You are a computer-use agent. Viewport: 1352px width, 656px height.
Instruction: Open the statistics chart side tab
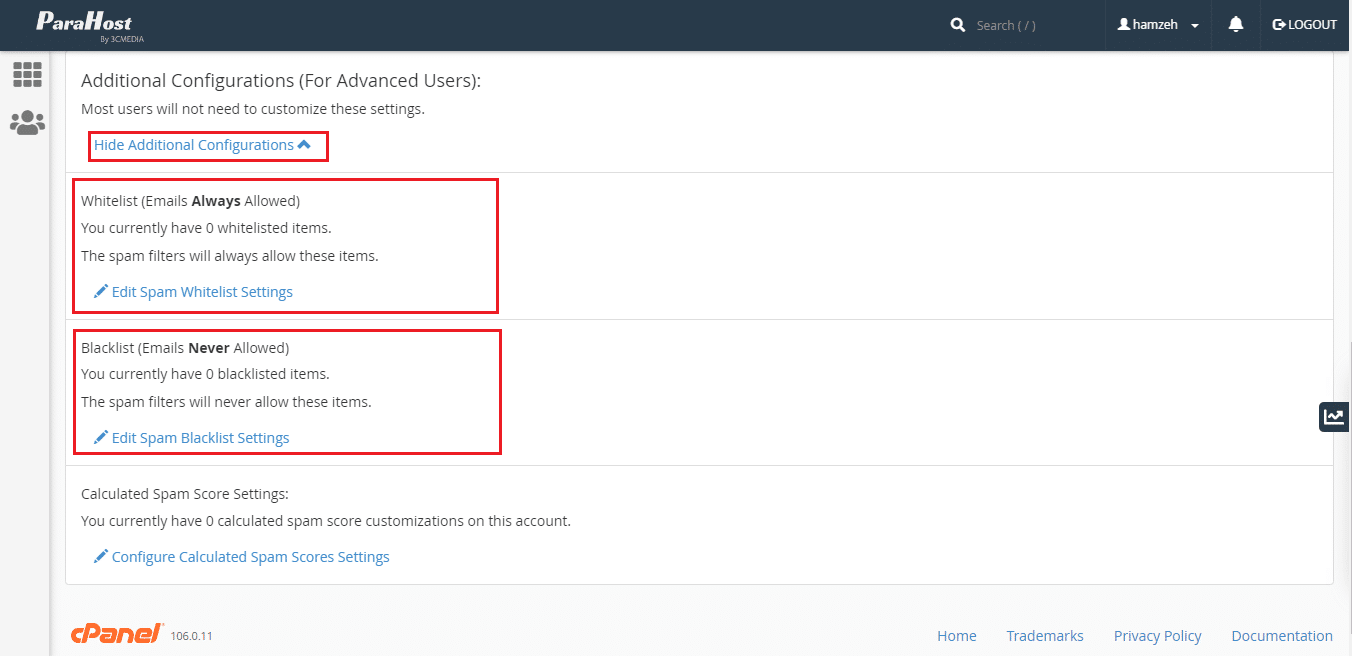pyautogui.click(x=1334, y=417)
